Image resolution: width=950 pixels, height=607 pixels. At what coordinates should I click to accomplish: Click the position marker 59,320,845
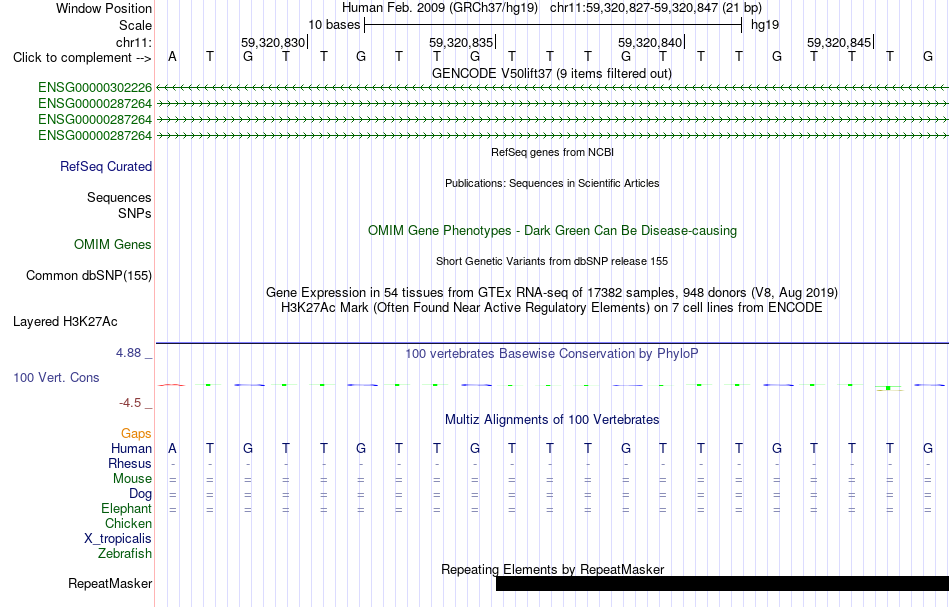point(839,42)
